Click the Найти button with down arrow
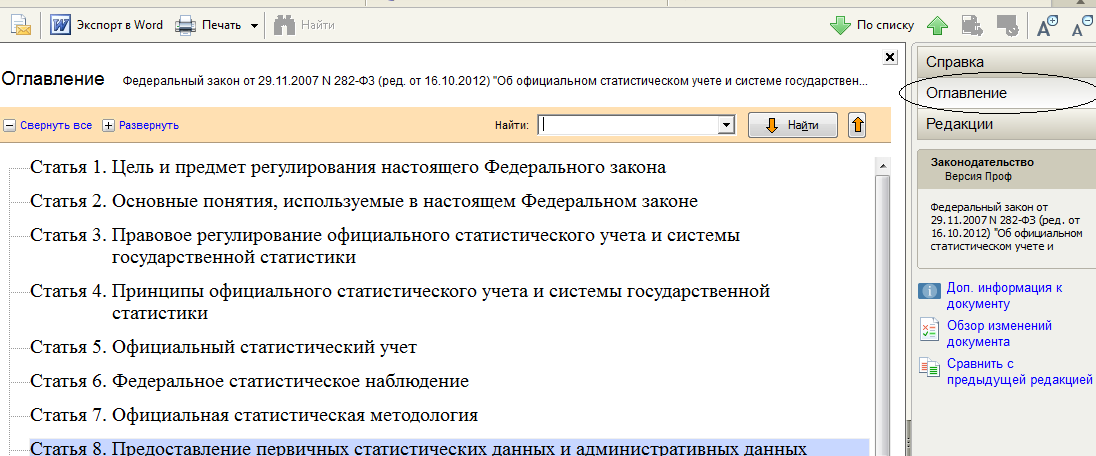 793,125
